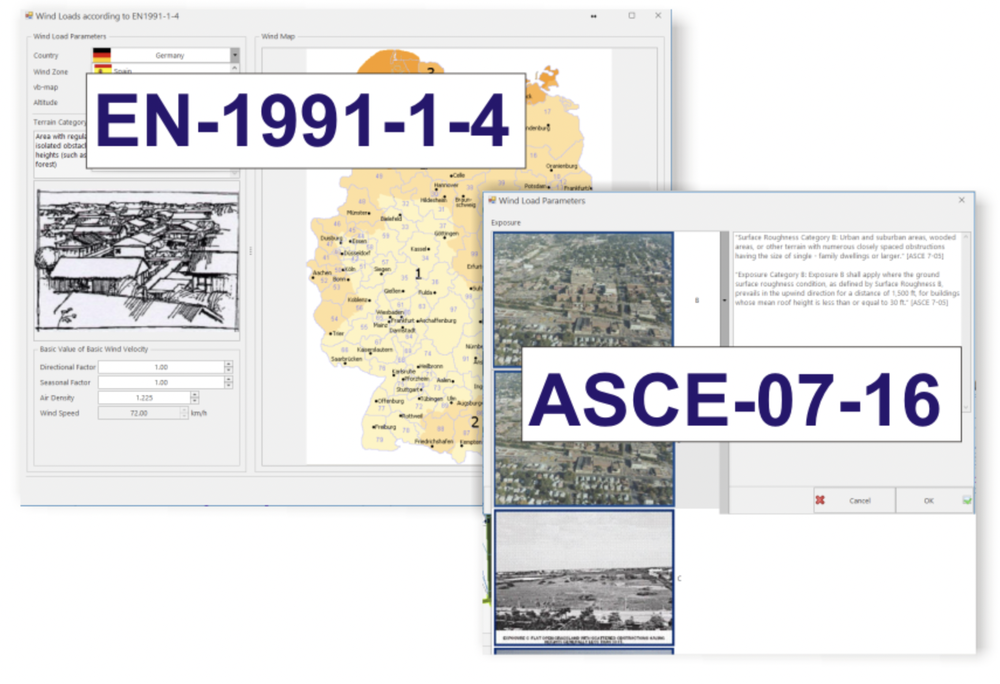Decrease Directional Factor with down stepper
Screen dimensions: 1000x684
228,370
